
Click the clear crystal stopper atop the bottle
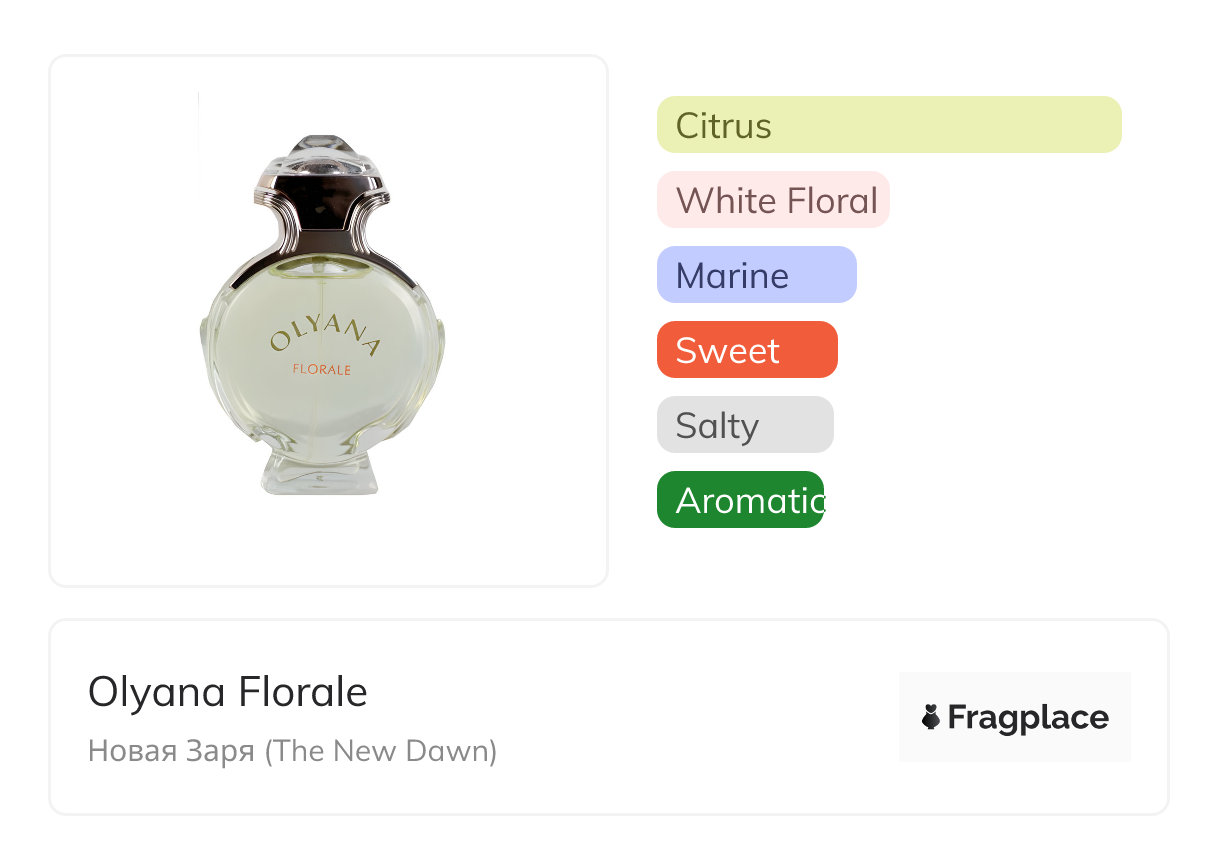(x=320, y=153)
